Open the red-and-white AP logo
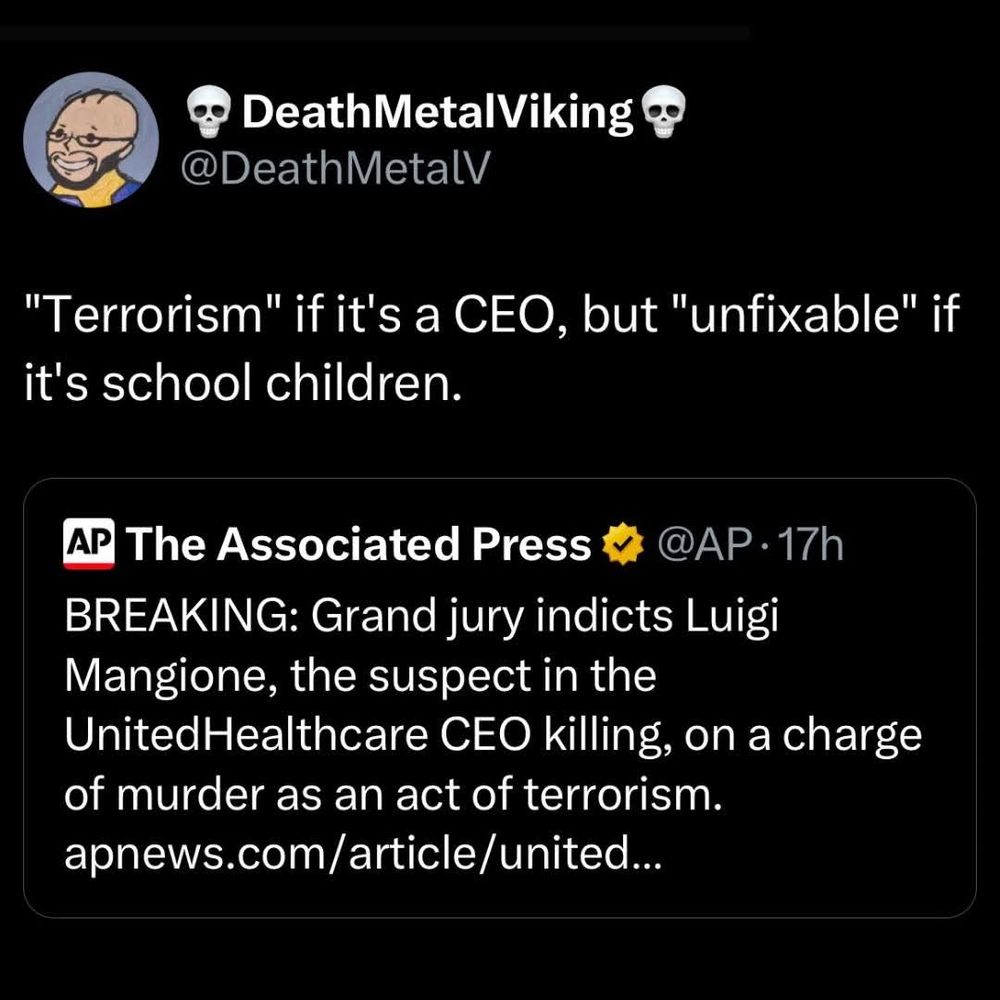This screenshot has height=1000, width=1000. pos(89,543)
